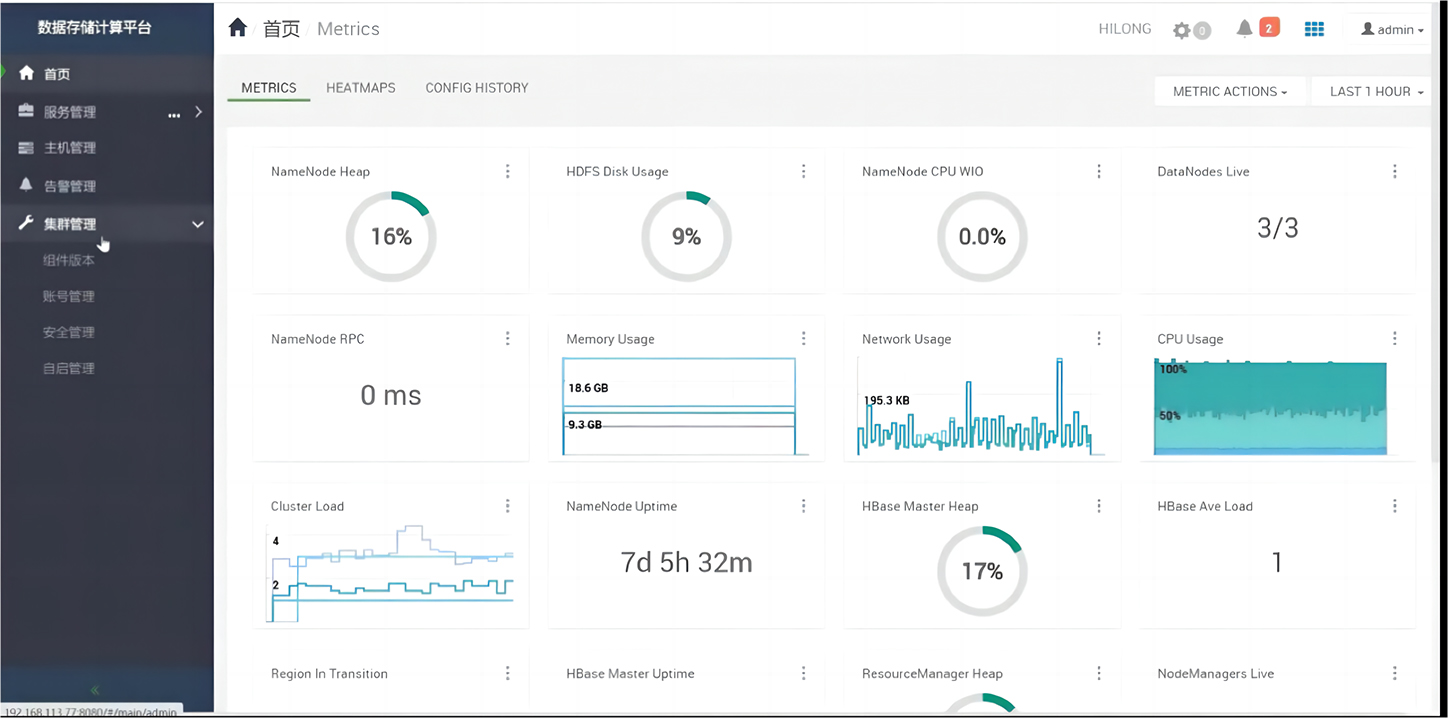Image resolution: width=1448 pixels, height=718 pixels.
Task: Click the NameNode Uptime value 7d 5h 32m
Action: point(686,562)
